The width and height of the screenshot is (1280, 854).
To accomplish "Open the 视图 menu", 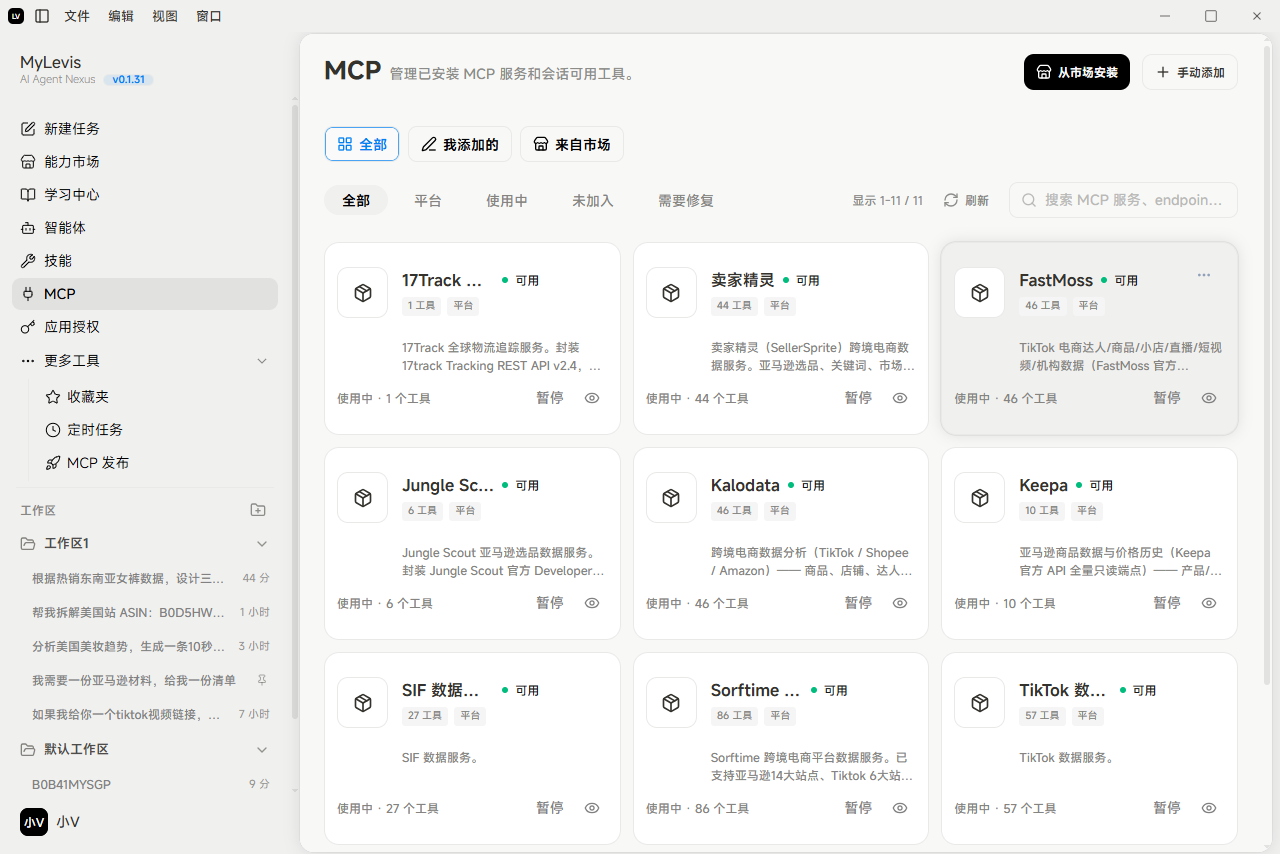I will [x=165, y=16].
